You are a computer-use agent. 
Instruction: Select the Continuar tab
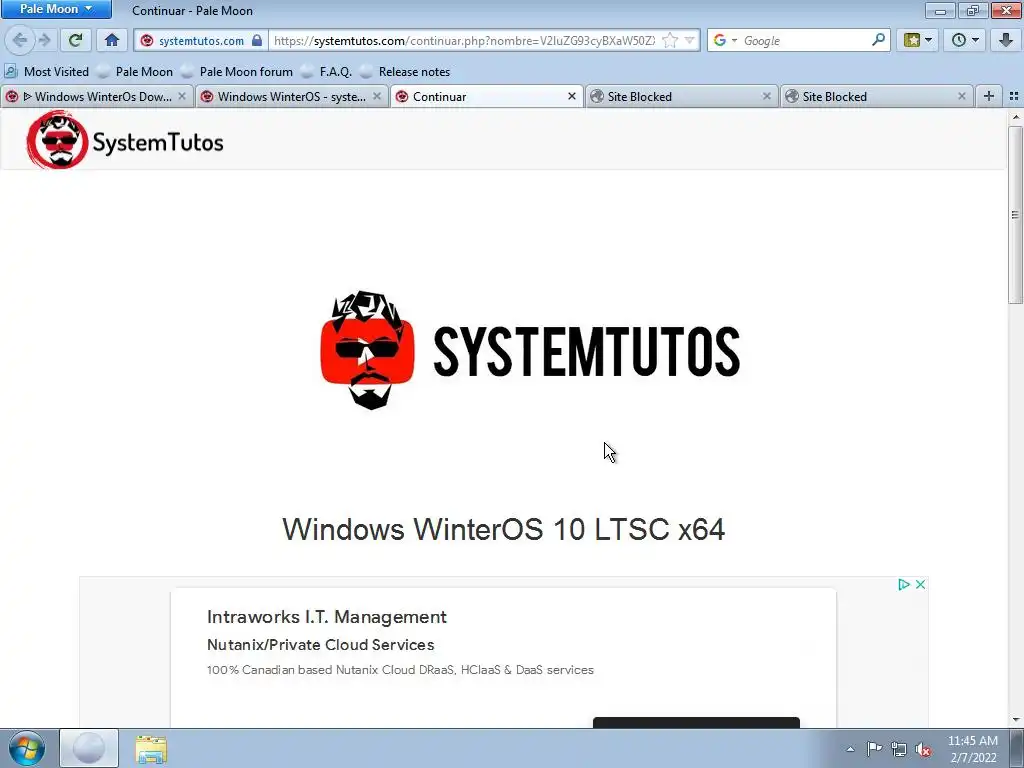point(487,97)
